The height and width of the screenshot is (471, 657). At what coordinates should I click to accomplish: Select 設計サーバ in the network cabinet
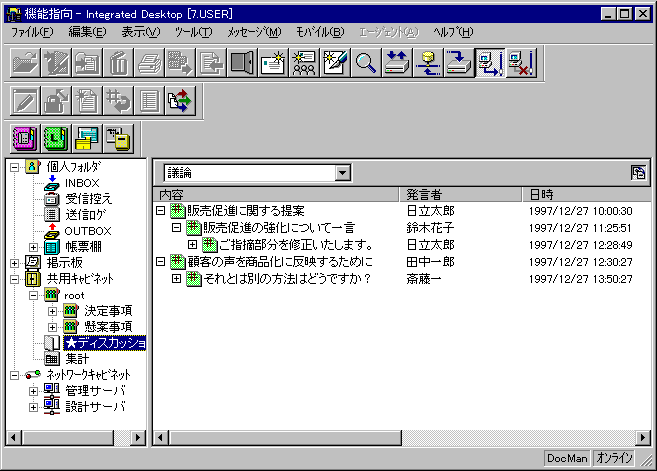96,407
